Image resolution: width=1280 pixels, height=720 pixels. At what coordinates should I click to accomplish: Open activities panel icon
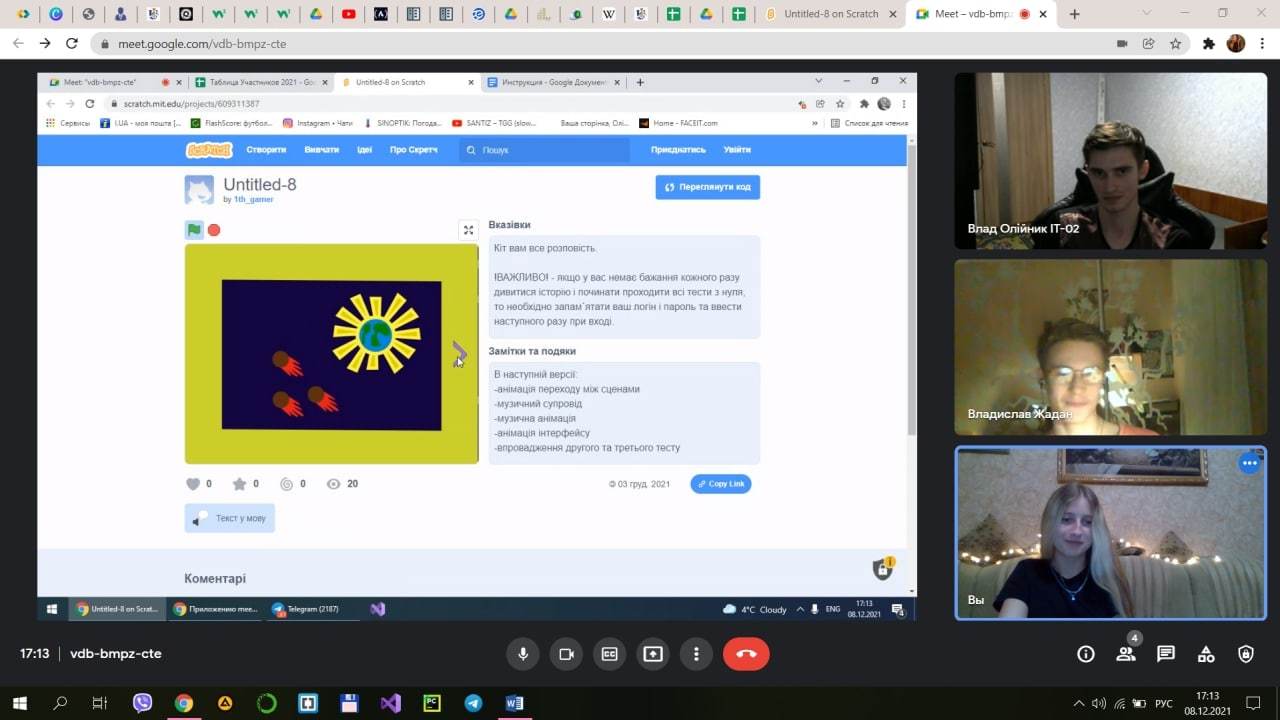1206,654
